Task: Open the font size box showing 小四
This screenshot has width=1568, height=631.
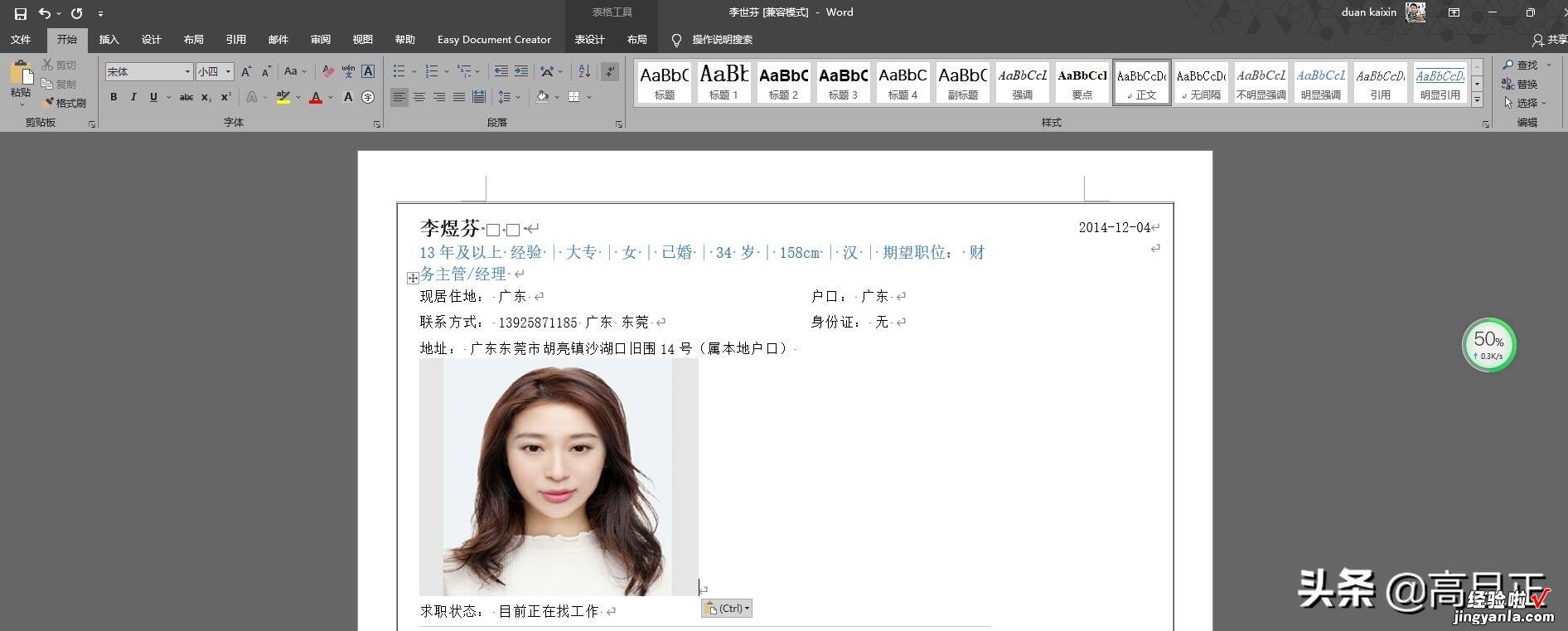Action: (215, 72)
